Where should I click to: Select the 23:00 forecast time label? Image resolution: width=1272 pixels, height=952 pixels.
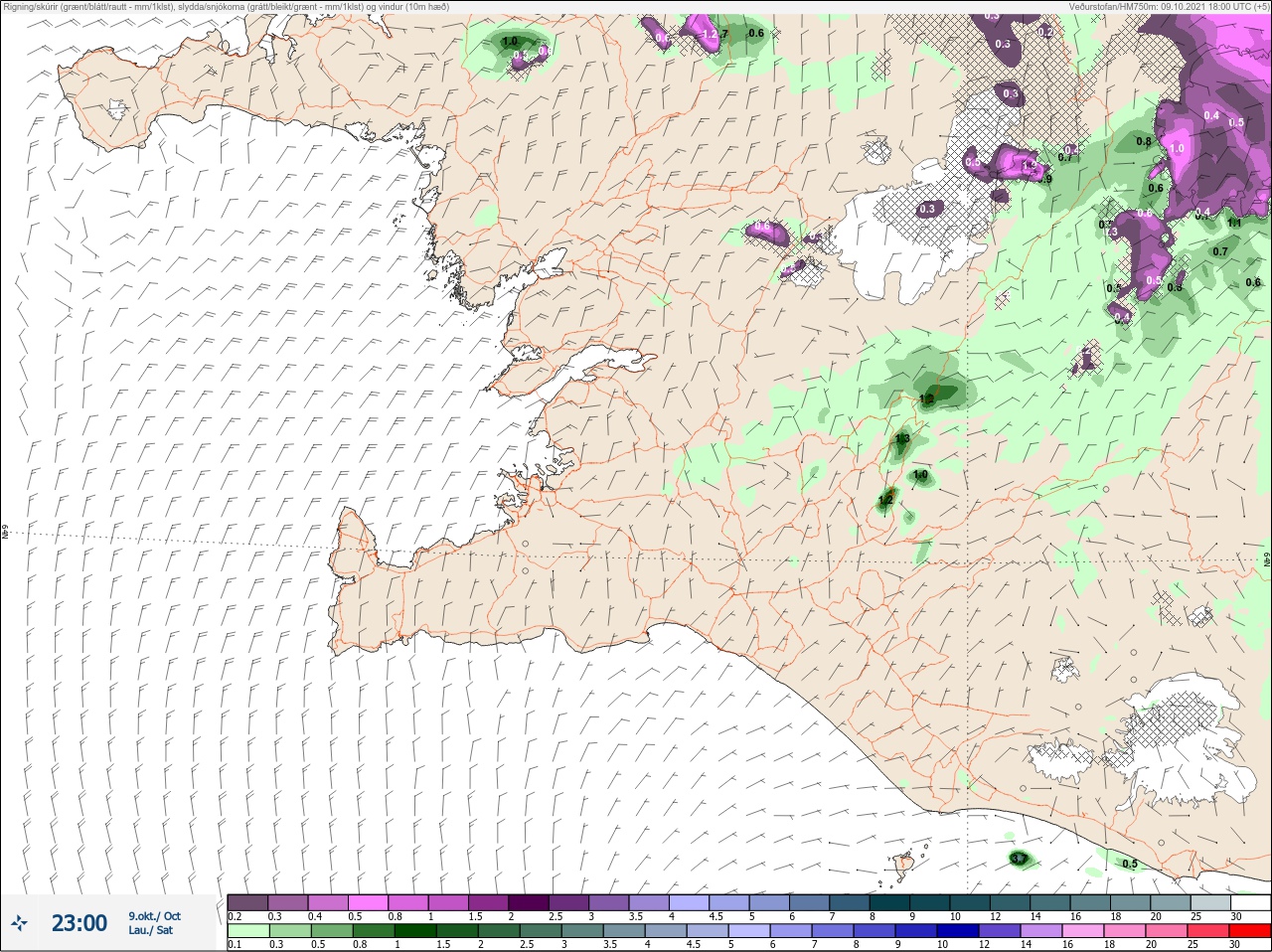coord(79,923)
